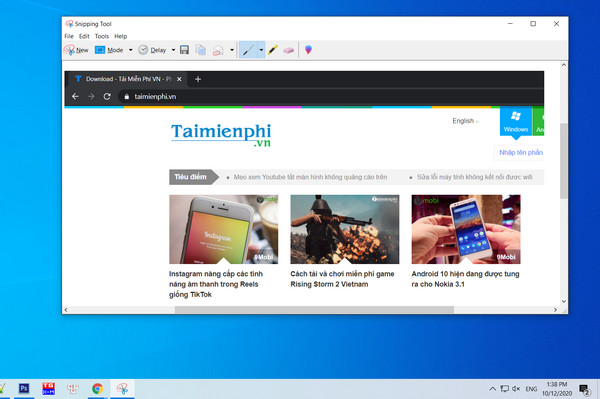This screenshot has height=399, width=600.
Task: Click the 'Cách tải và chơi miễn phí game' headline
Action: pos(342,279)
